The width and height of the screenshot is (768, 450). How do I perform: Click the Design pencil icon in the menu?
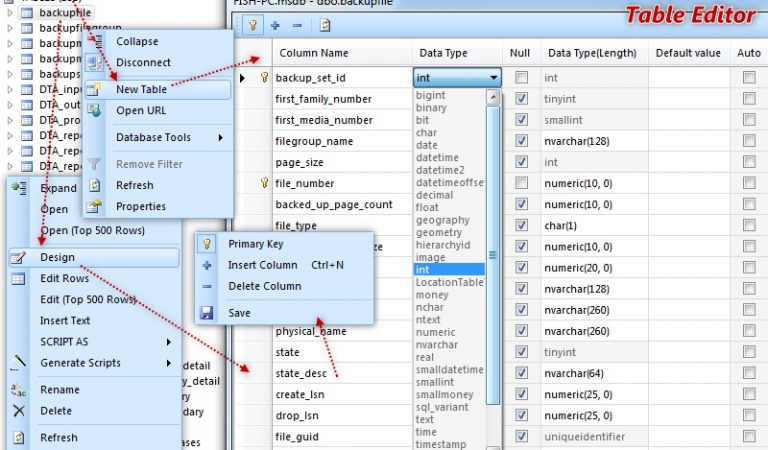[x=19, y=257]
